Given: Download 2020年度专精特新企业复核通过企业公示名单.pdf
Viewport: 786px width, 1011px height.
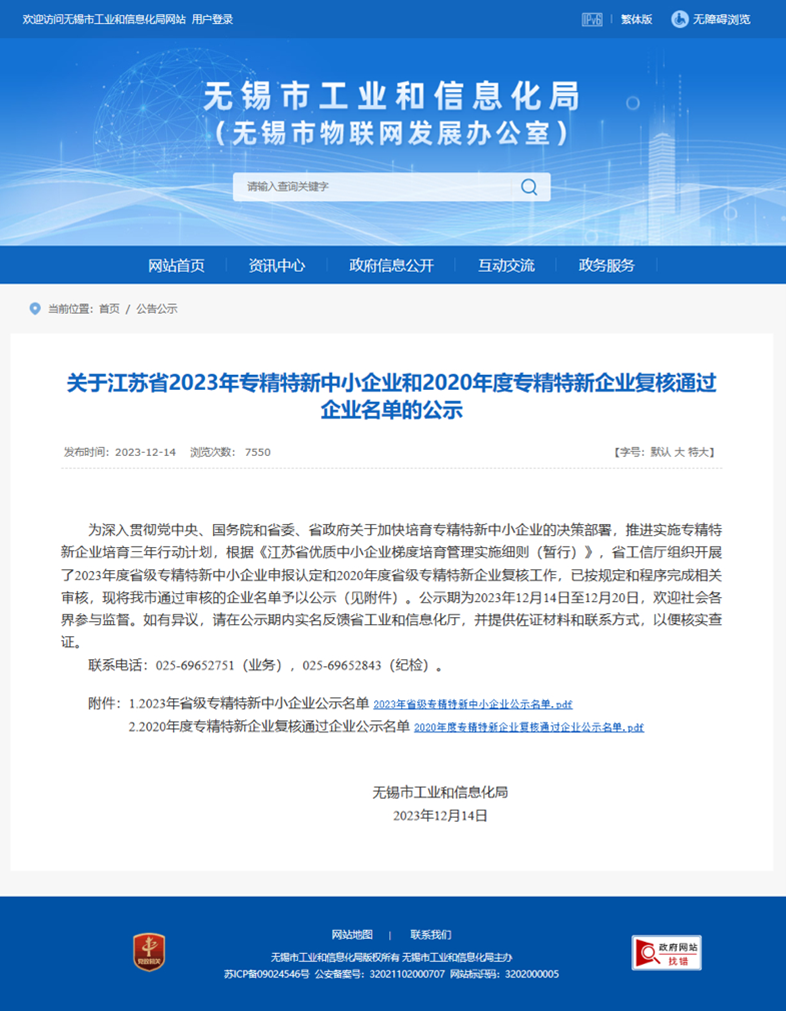Looking at the screenshot, I should click(x=529, y=727).
